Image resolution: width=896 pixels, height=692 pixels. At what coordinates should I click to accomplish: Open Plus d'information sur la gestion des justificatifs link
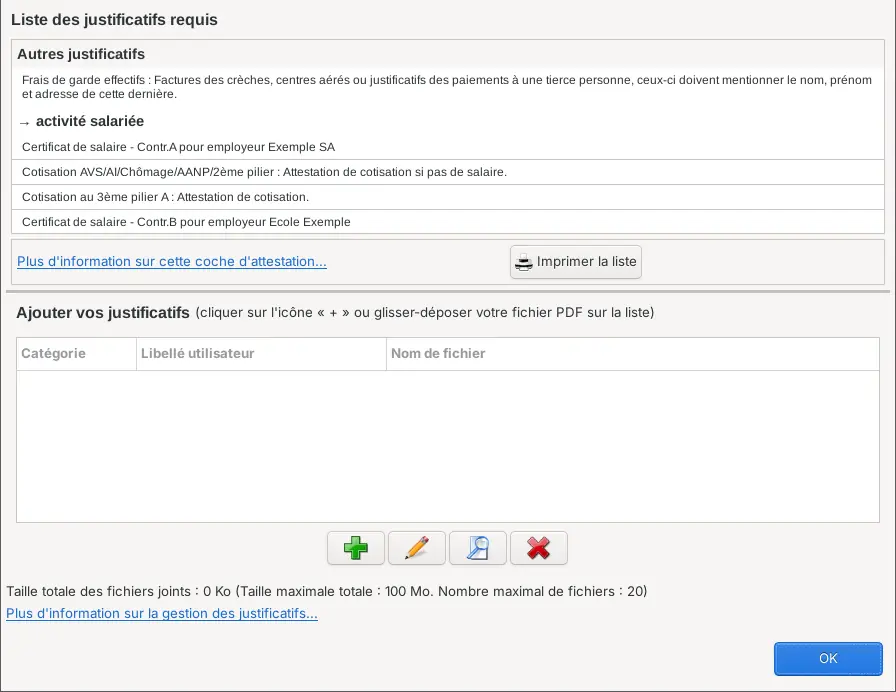pos(162,613)
